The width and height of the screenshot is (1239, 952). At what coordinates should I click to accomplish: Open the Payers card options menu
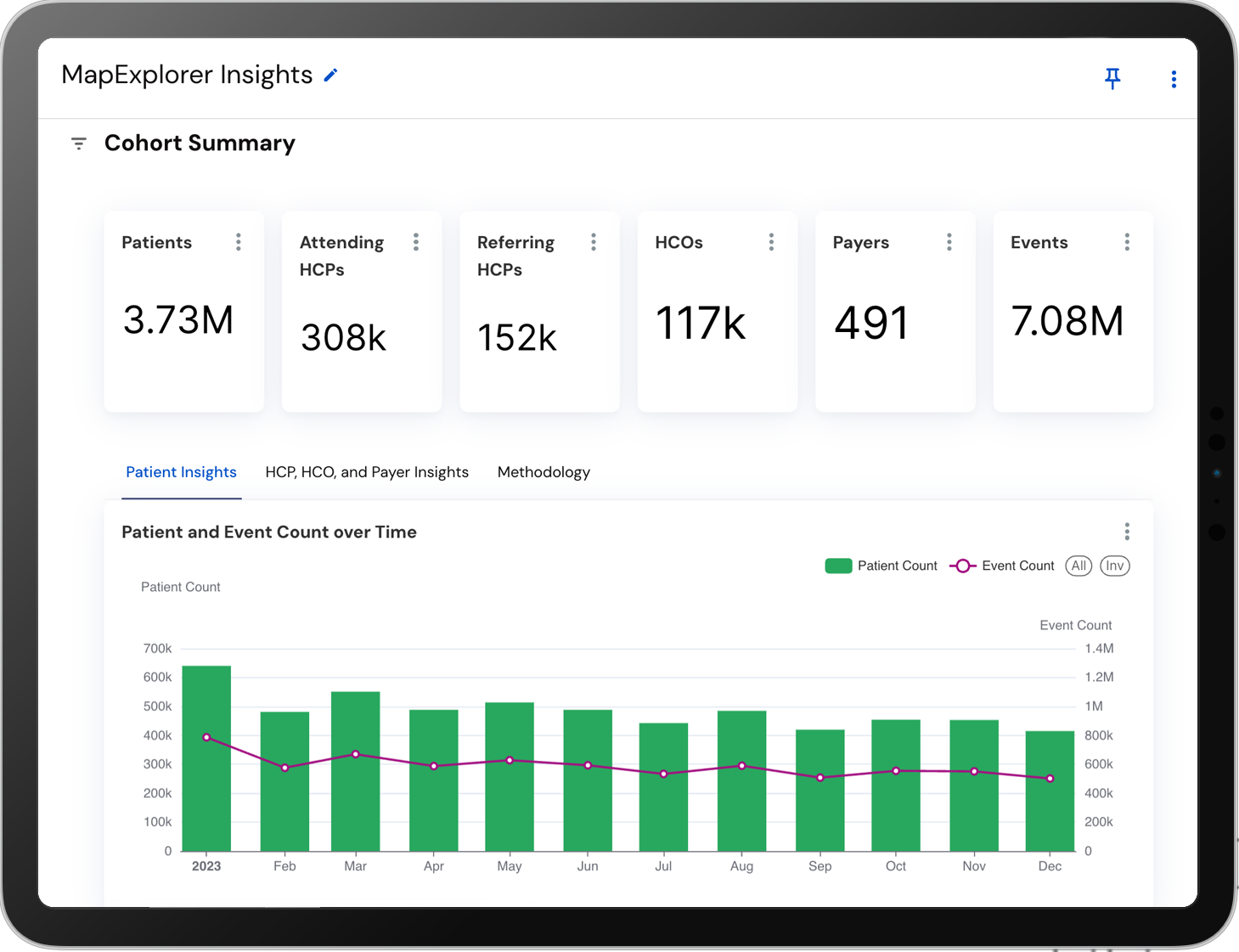coord(949,242)
